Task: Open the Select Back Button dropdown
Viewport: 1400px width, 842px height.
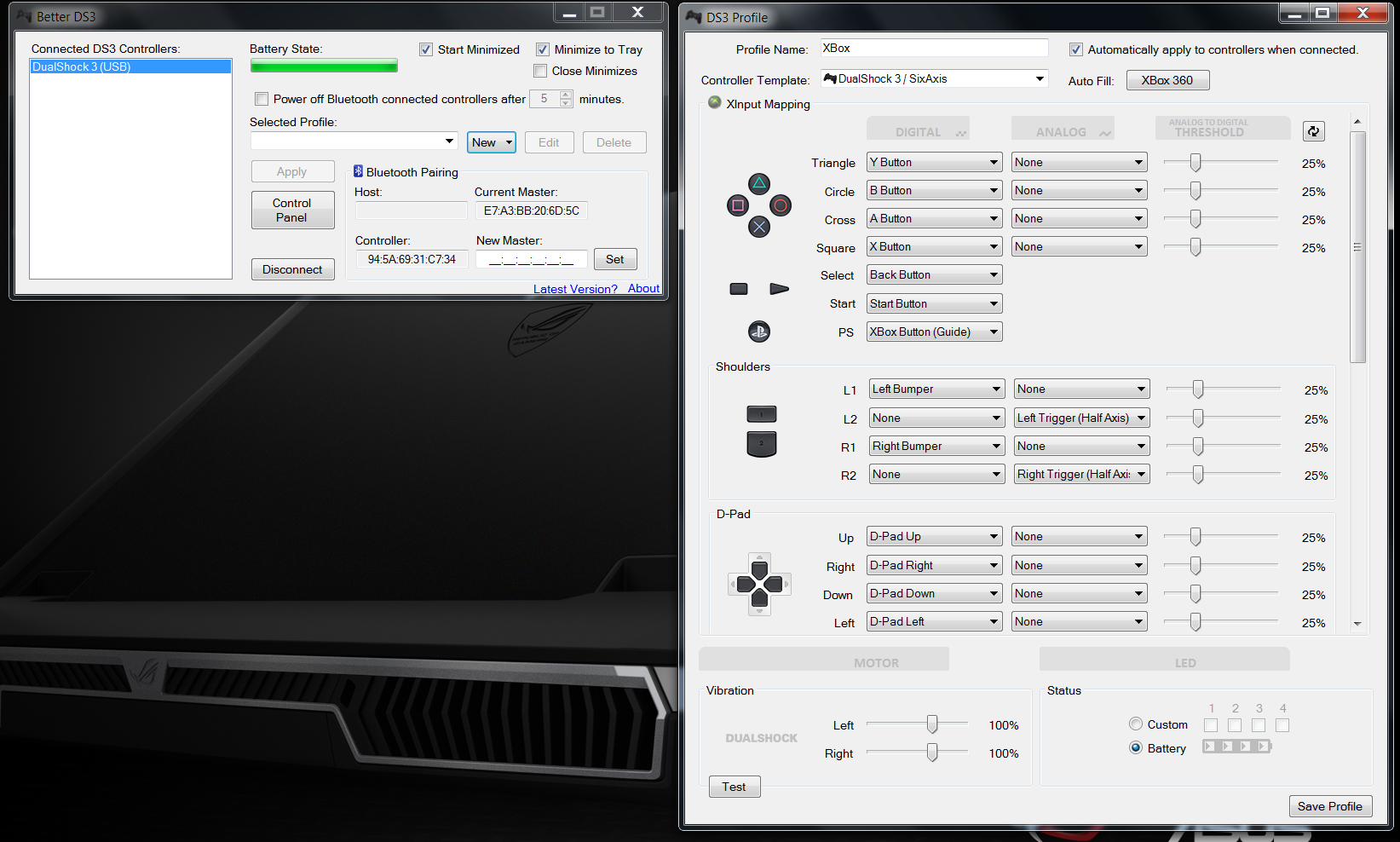Action: (x=934, y=274)
